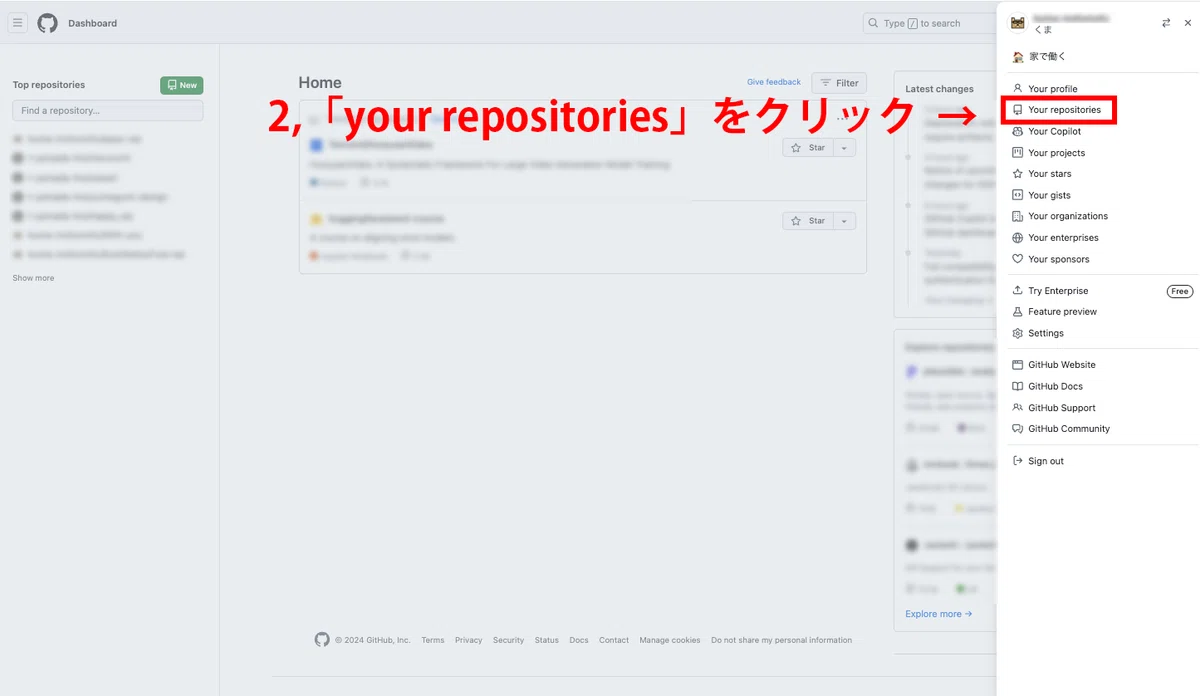Click the user avatar in menu
This screenshot has width=1200, height=696.
pos(1018,23)
